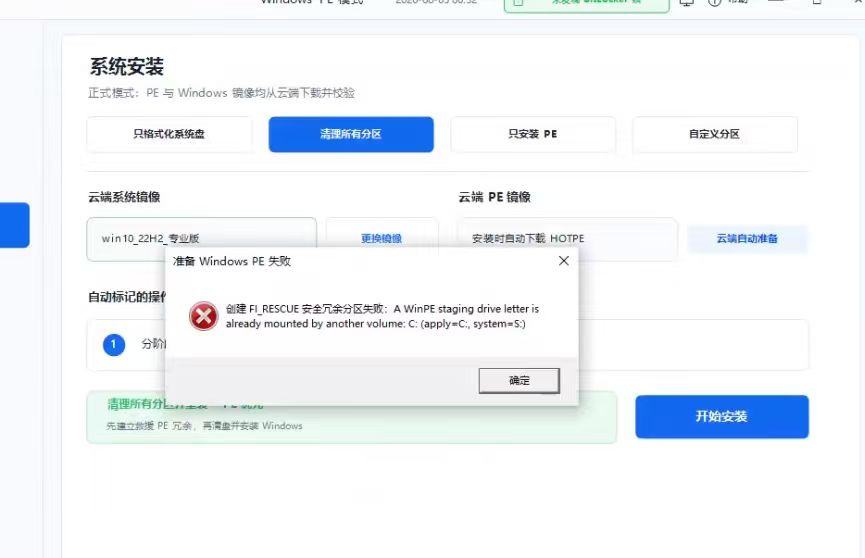The width and height of the screenshot is (865, 558).
Task: Click the FI_RESCUE error message text
Action: (382, 316)
